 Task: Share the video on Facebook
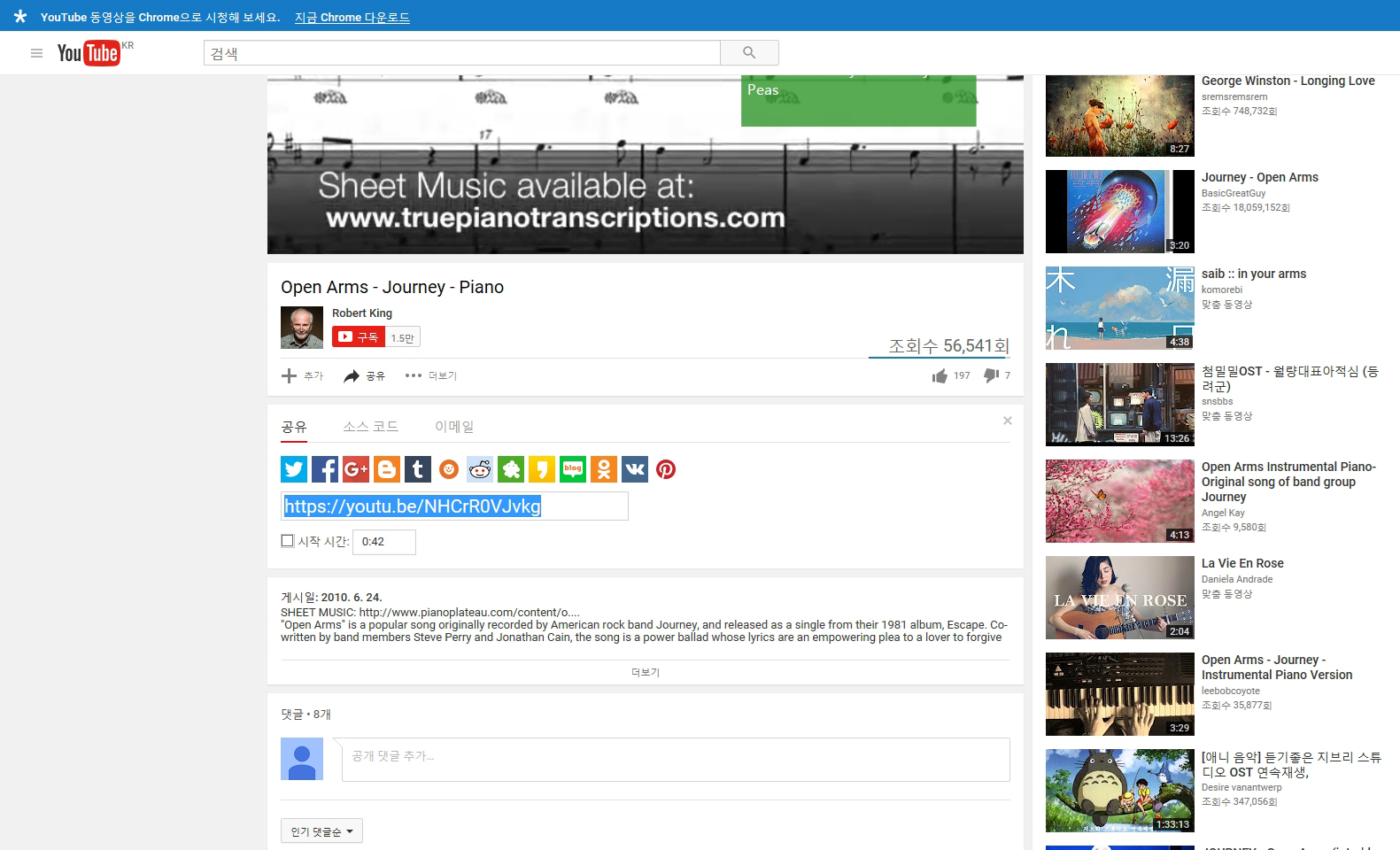pos(325,469)
